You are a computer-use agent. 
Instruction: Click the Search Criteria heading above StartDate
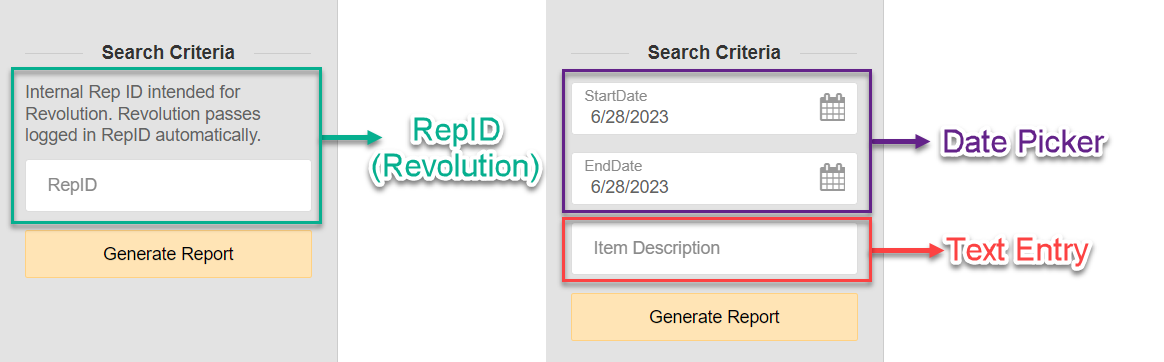click(714, 53)
